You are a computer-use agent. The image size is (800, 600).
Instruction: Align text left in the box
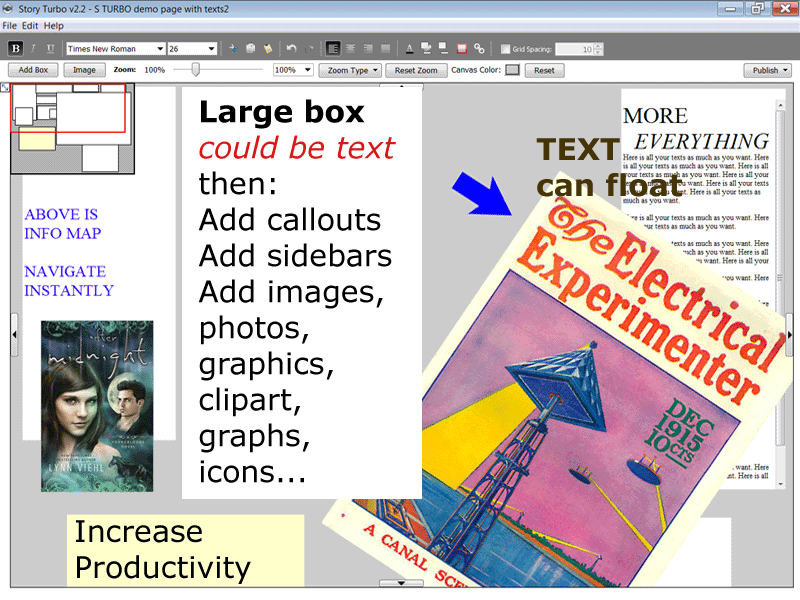tap(333, 48)
